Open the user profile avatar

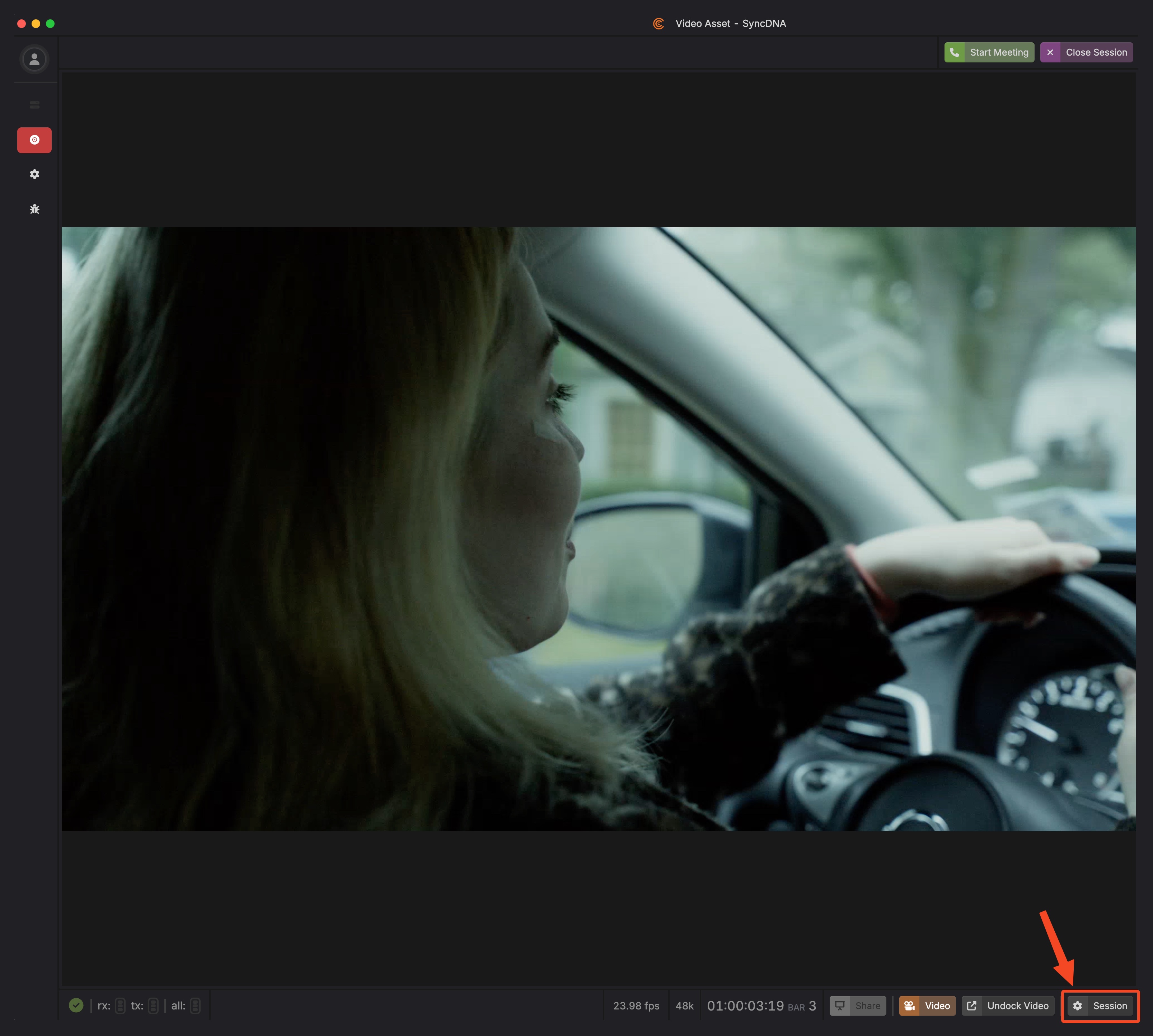pyautogui.click(x=34, y=59)
